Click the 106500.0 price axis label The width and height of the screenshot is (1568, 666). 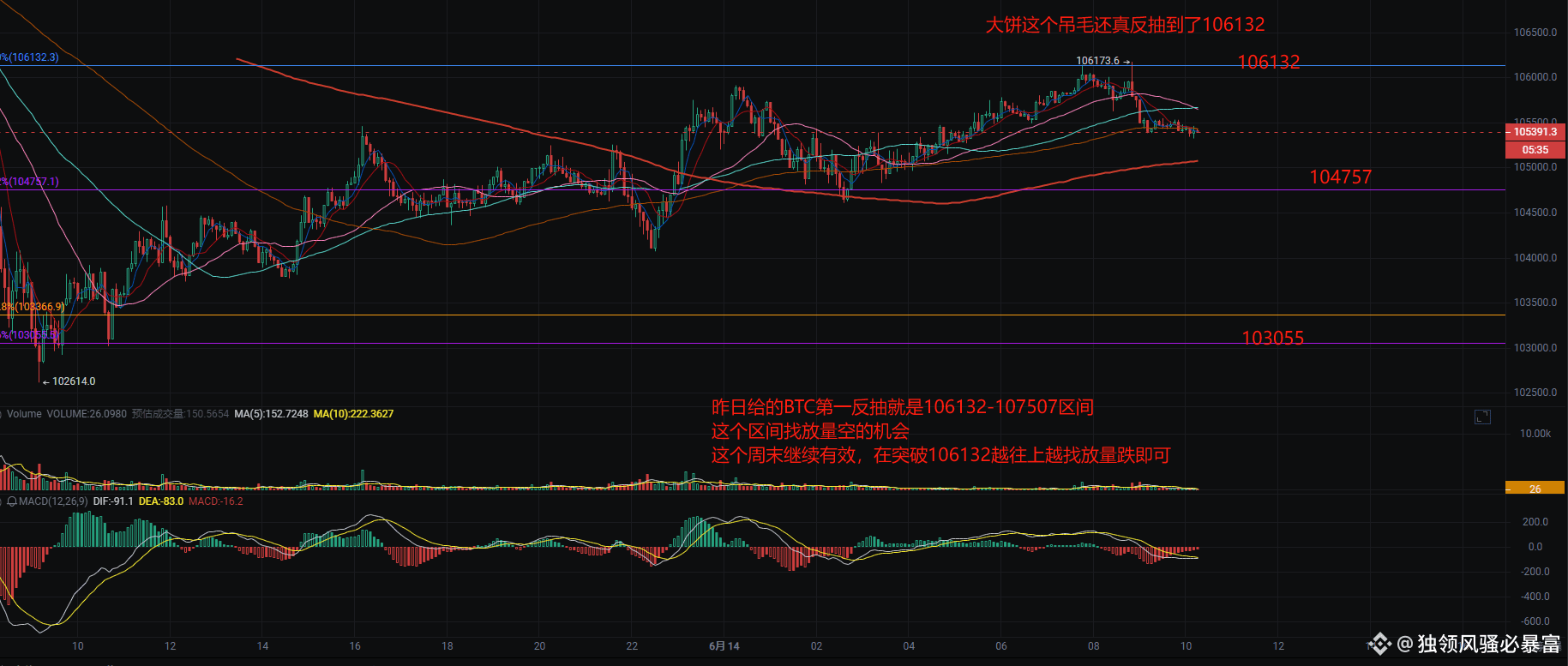point(1535,33)
